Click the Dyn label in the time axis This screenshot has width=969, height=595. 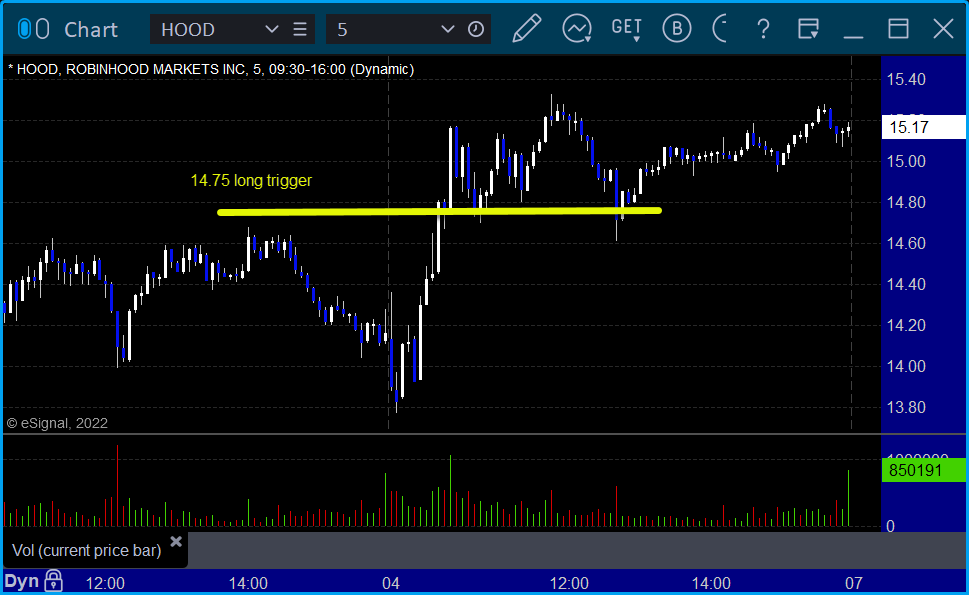pyautogui.click(x=22, y=581)
